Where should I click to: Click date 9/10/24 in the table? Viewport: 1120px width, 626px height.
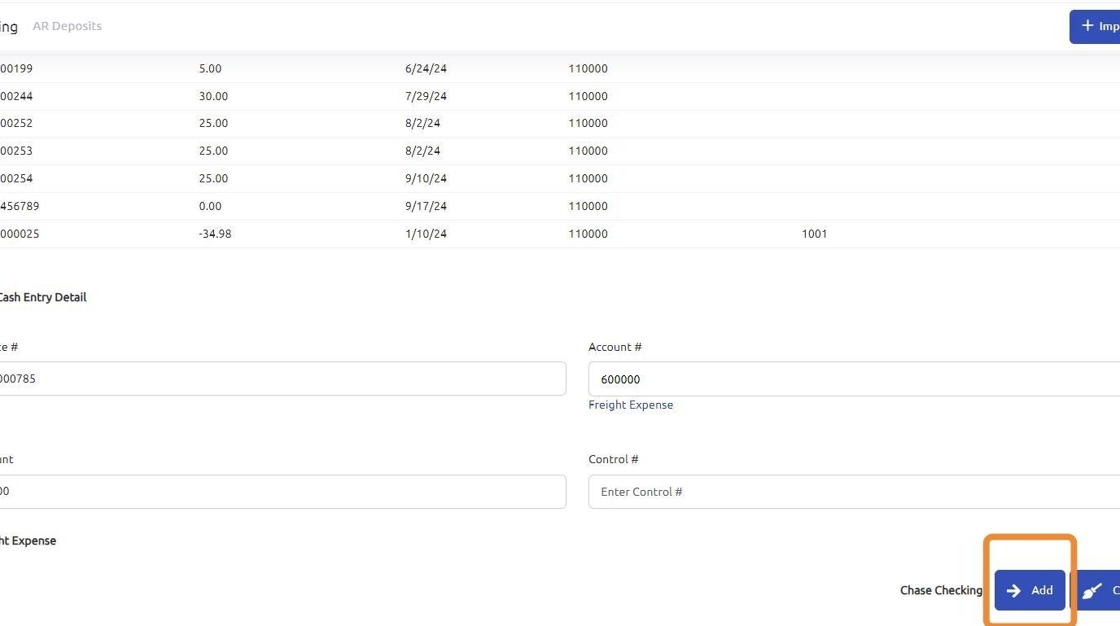click(426, 178)
